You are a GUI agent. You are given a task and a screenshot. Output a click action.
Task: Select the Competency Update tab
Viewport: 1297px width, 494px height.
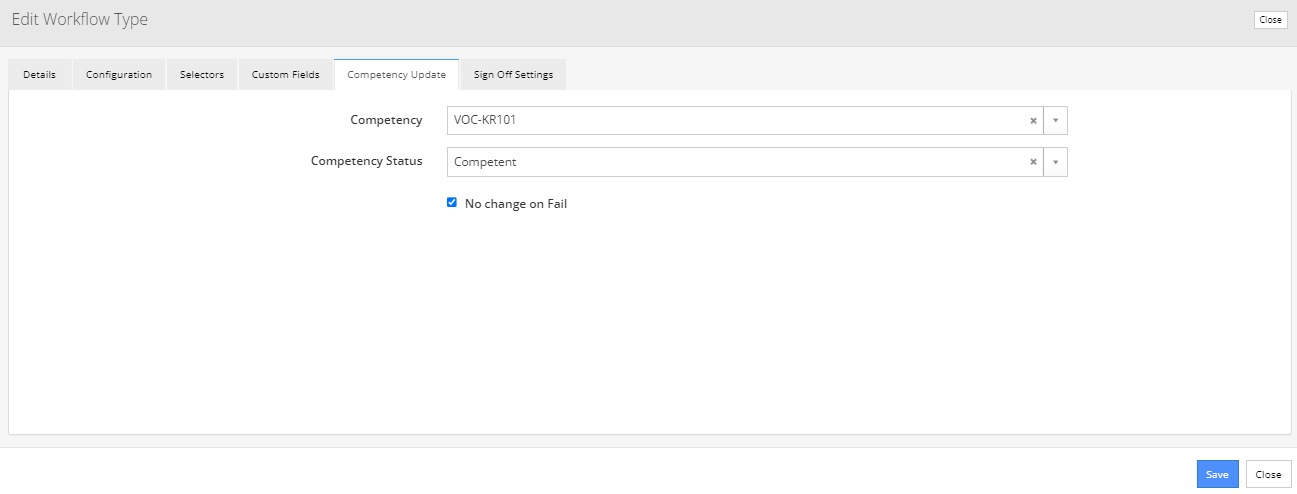point(397,75)
